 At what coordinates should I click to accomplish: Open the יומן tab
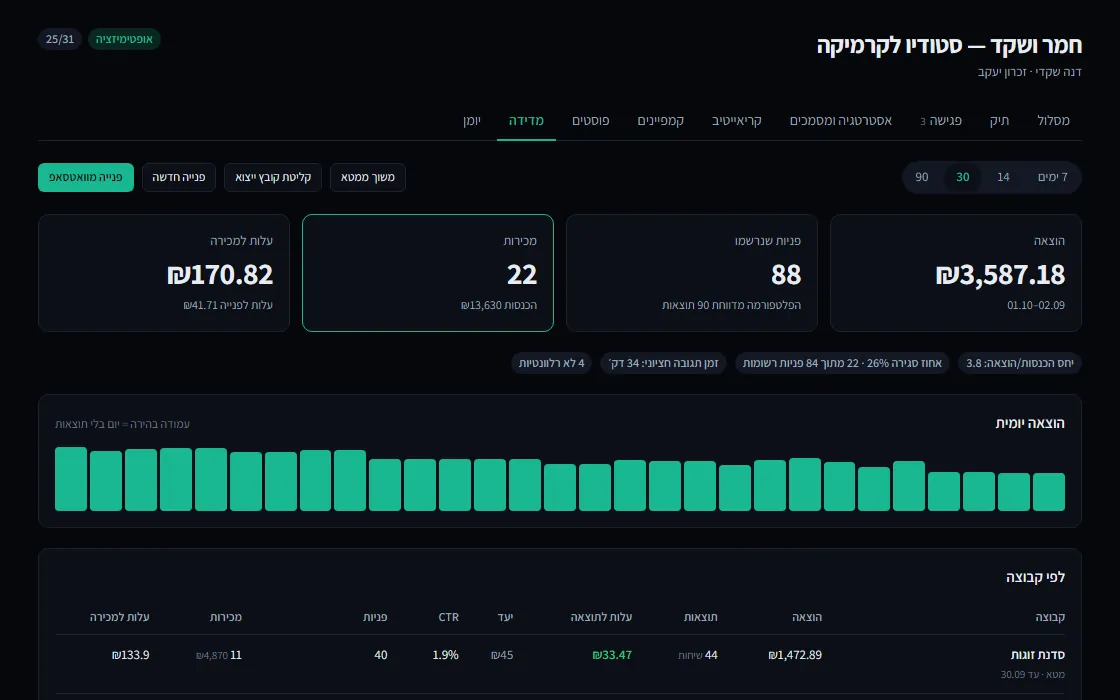[471, 120]
